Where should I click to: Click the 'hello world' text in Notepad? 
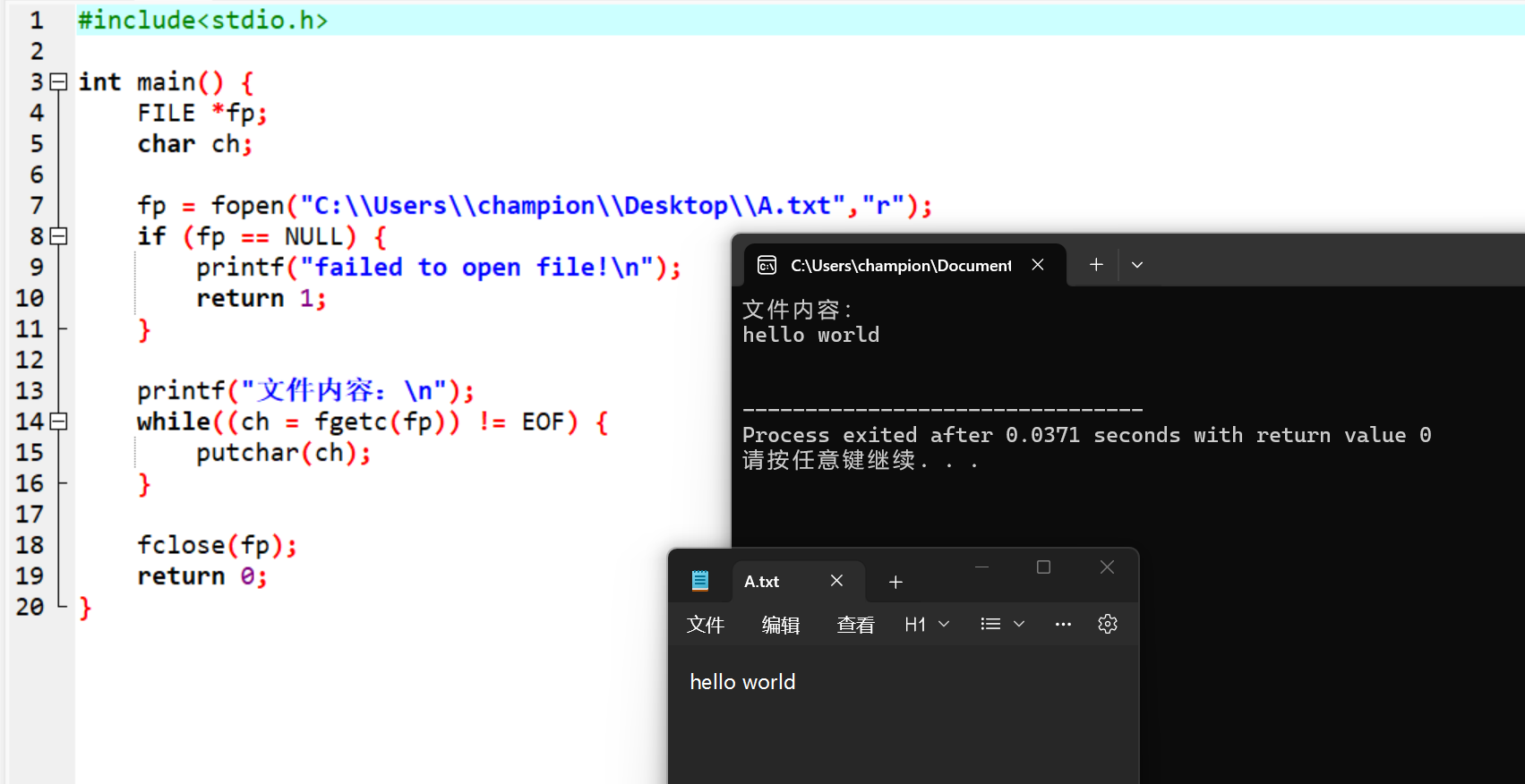(742, 682)
